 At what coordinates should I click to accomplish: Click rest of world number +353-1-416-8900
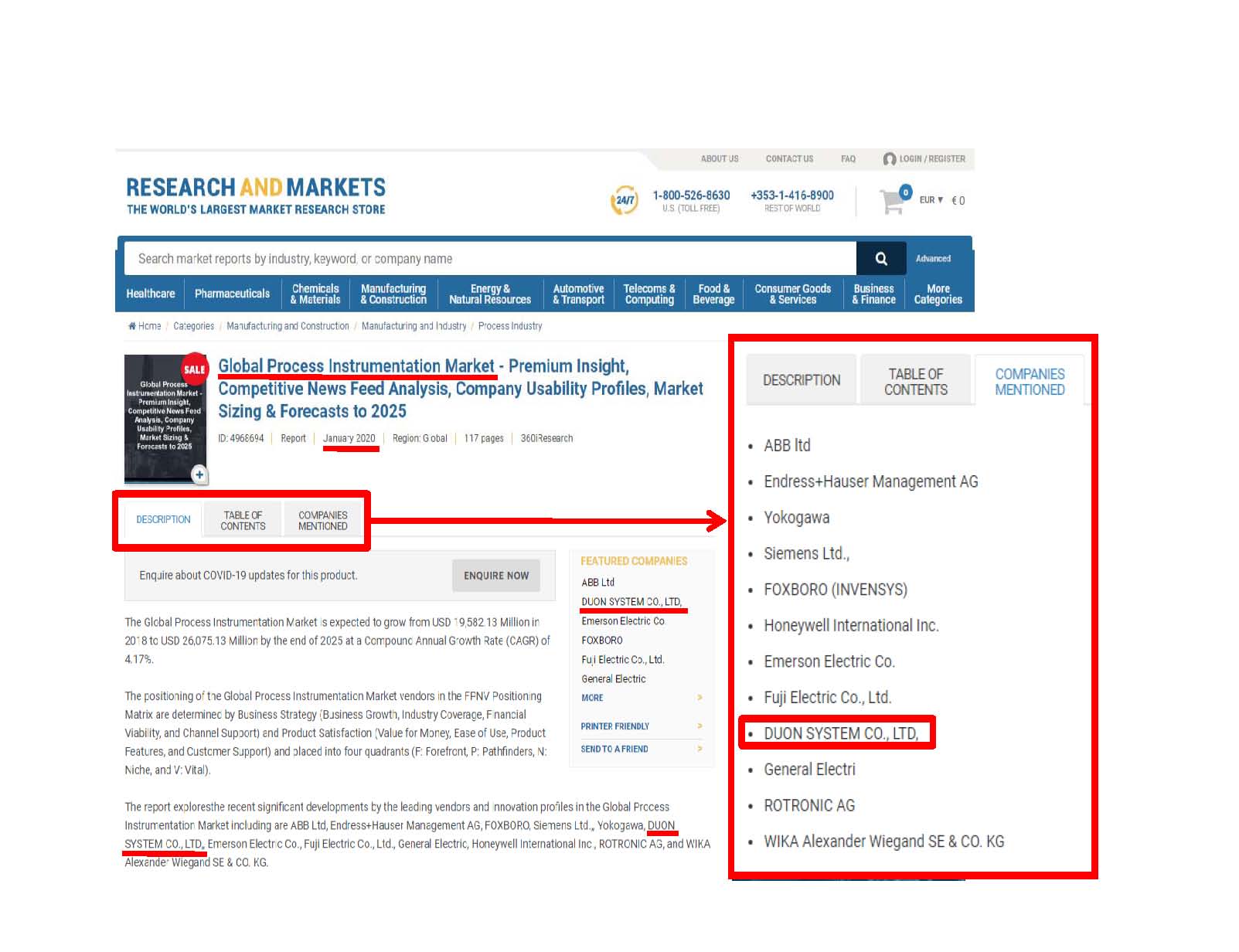tap(792, 195)
